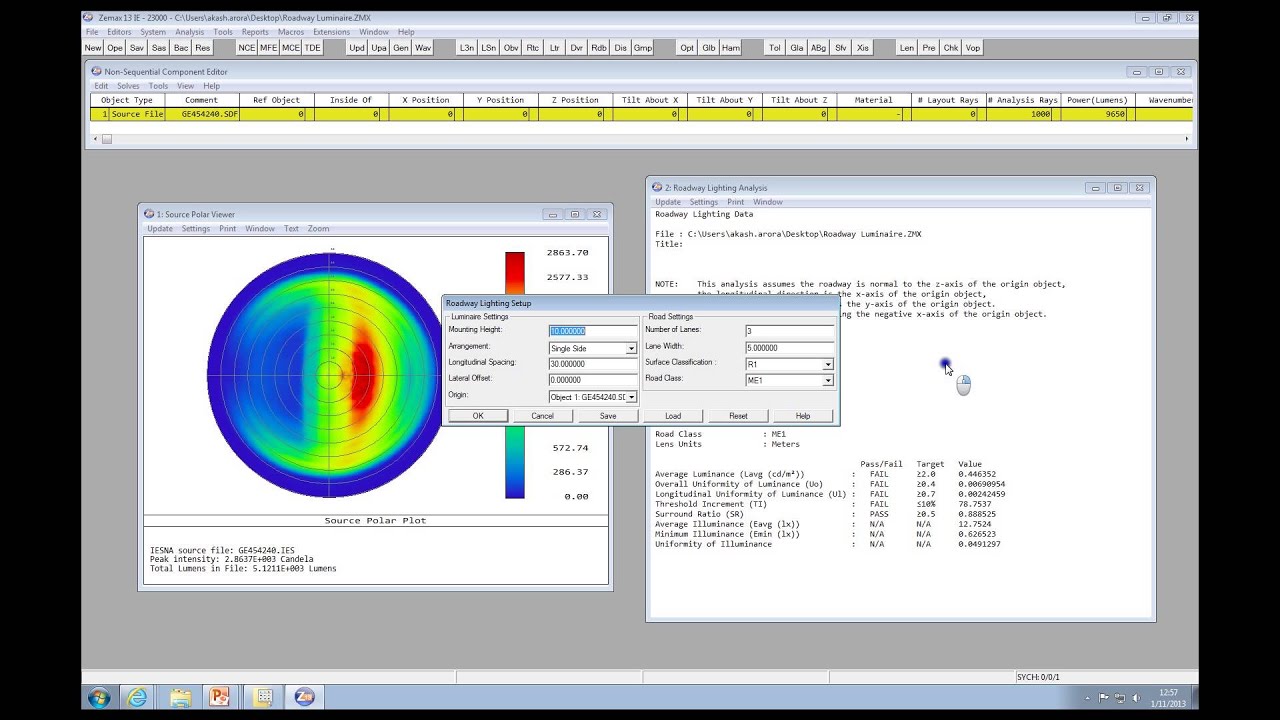
Task: Open the NCE editor toolbar button
Action: pos(247,48)
